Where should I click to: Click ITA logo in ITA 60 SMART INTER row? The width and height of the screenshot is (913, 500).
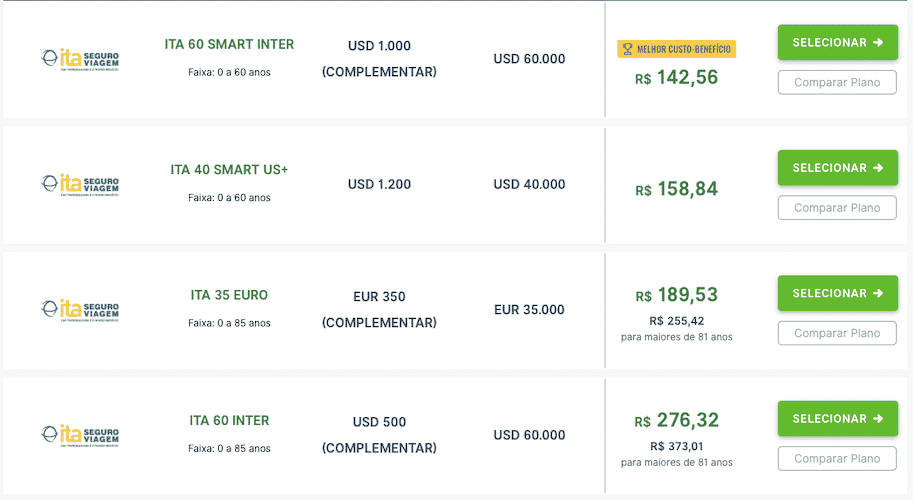(x=80, y=59)
